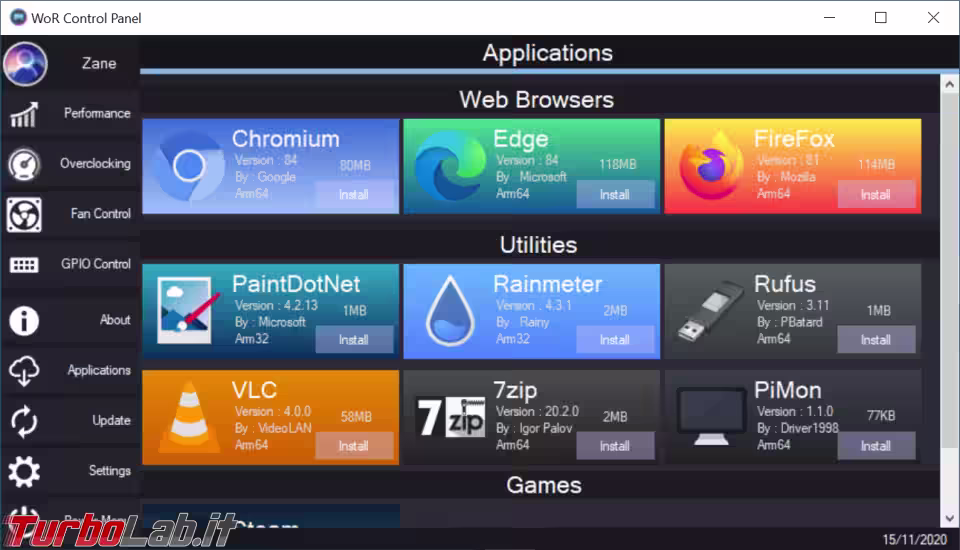960x550 pixels.
Task: Select the Overclocking gauge icon
Action: (x=24, y=164)
